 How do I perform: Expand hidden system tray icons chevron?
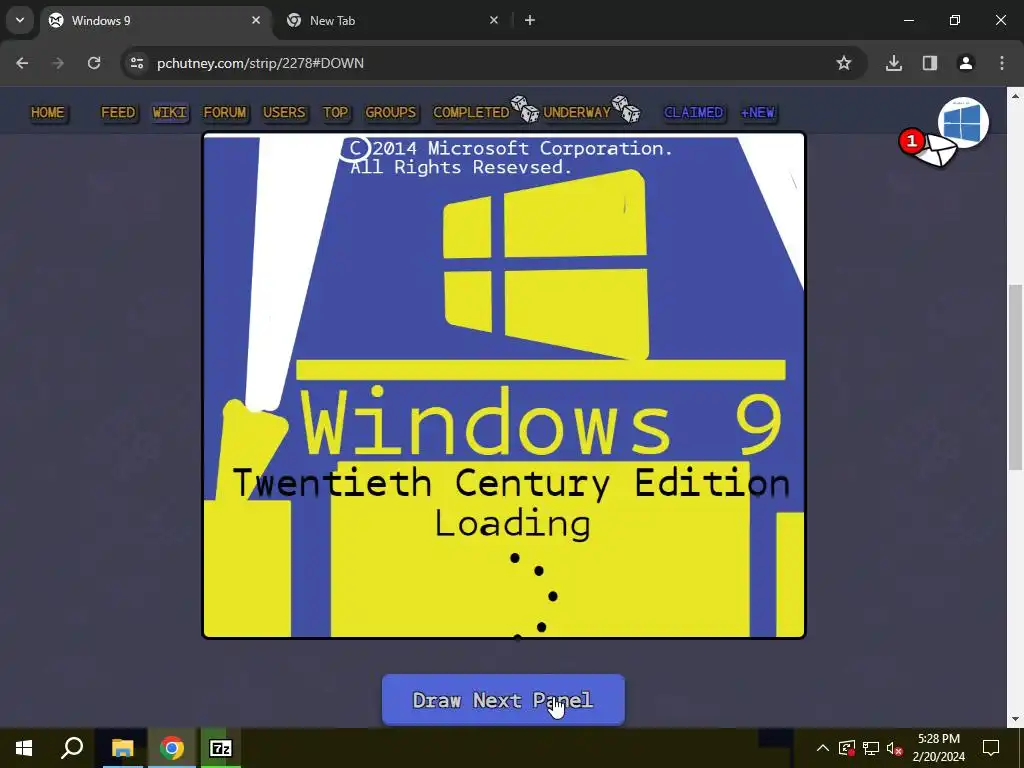click(x=823, y=748)
